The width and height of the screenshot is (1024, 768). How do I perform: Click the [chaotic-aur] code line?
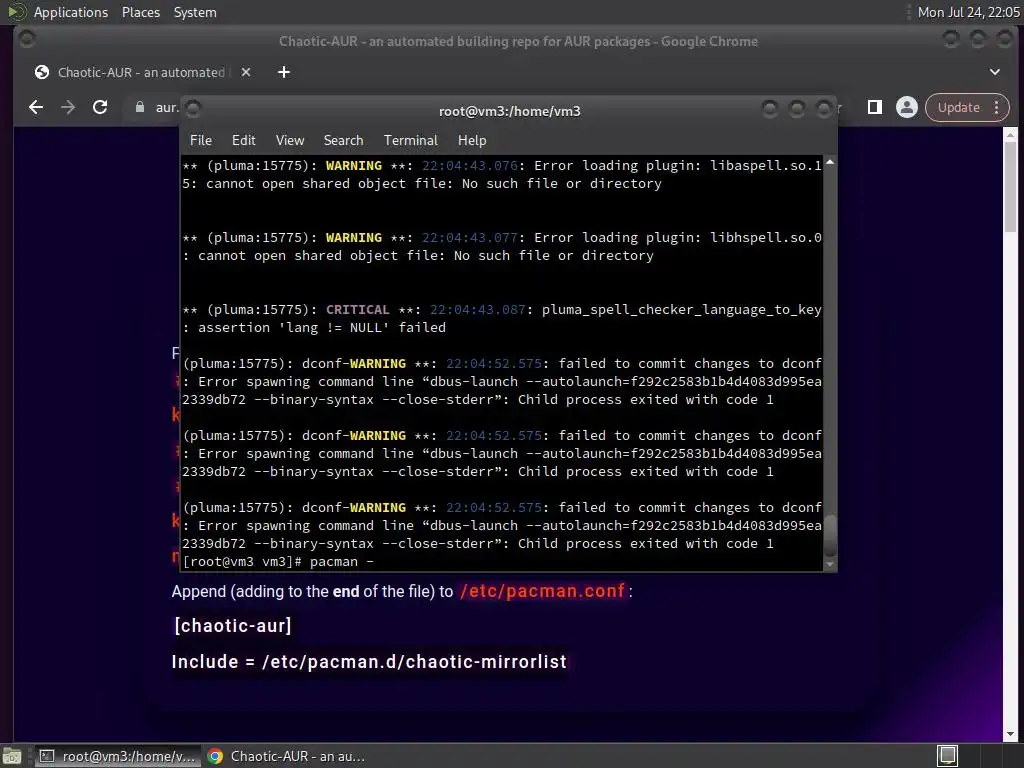point(232,626)
